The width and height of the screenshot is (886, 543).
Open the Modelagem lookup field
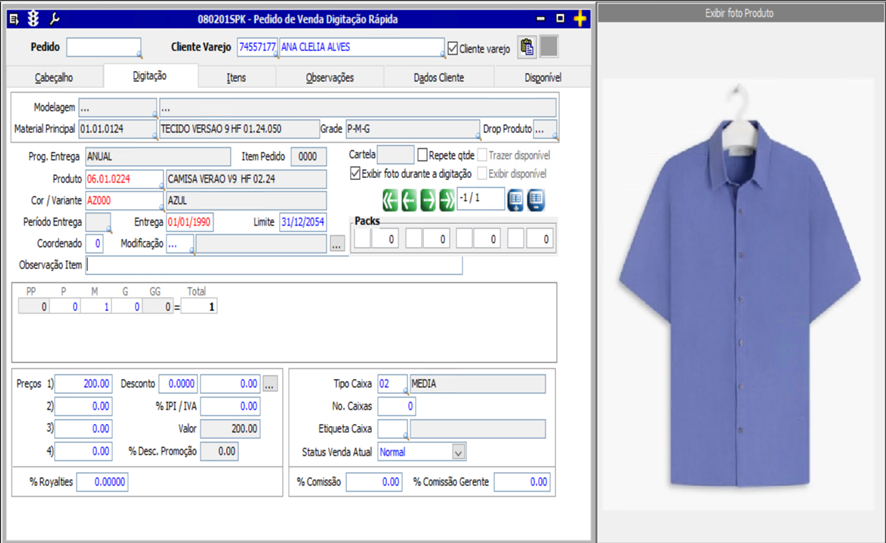[x=117, y=107]
